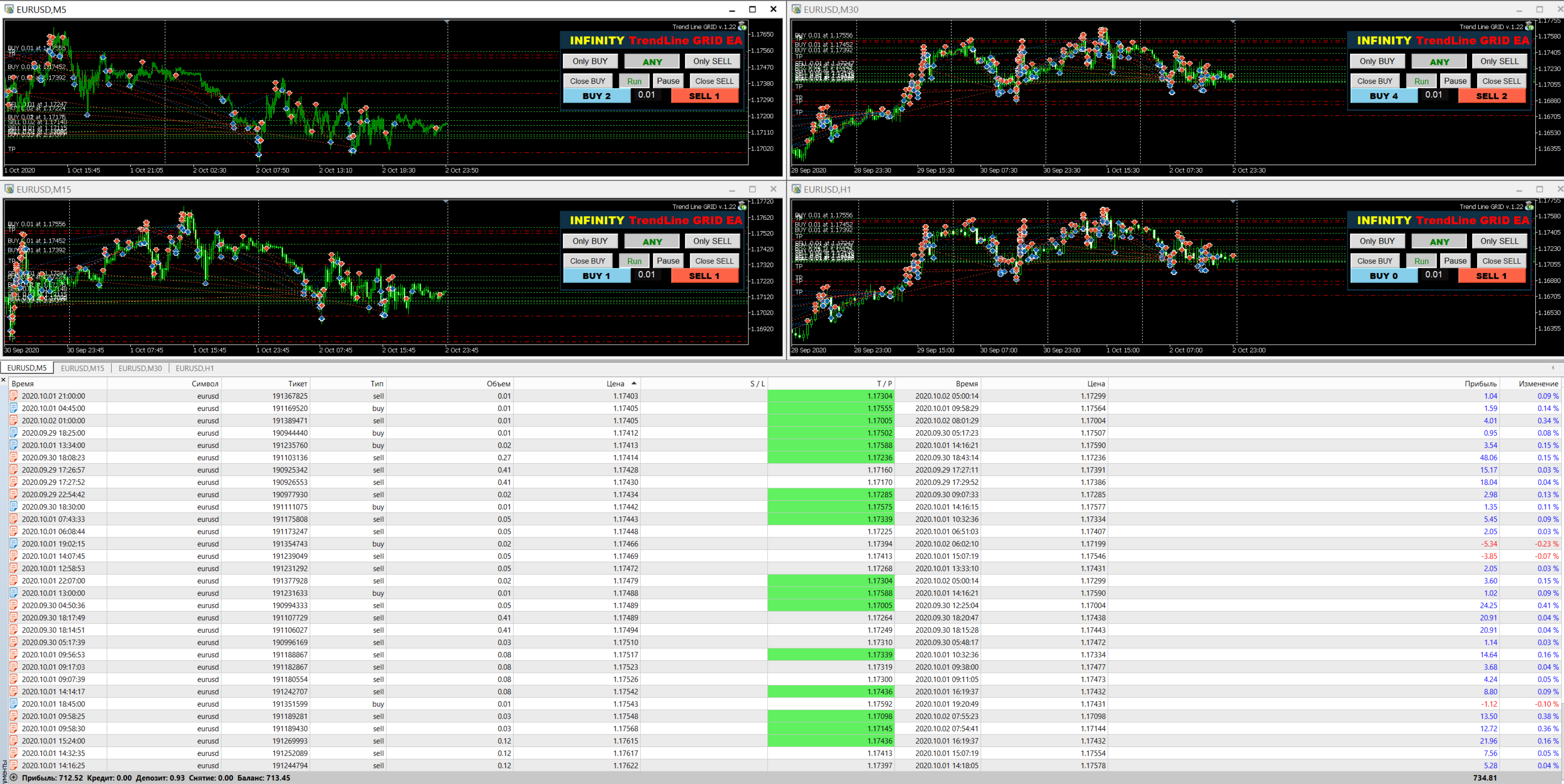Click the buy order icon for ticket 191169520
This screenshot has height=784, width=1564.
(x=14, y=408)
